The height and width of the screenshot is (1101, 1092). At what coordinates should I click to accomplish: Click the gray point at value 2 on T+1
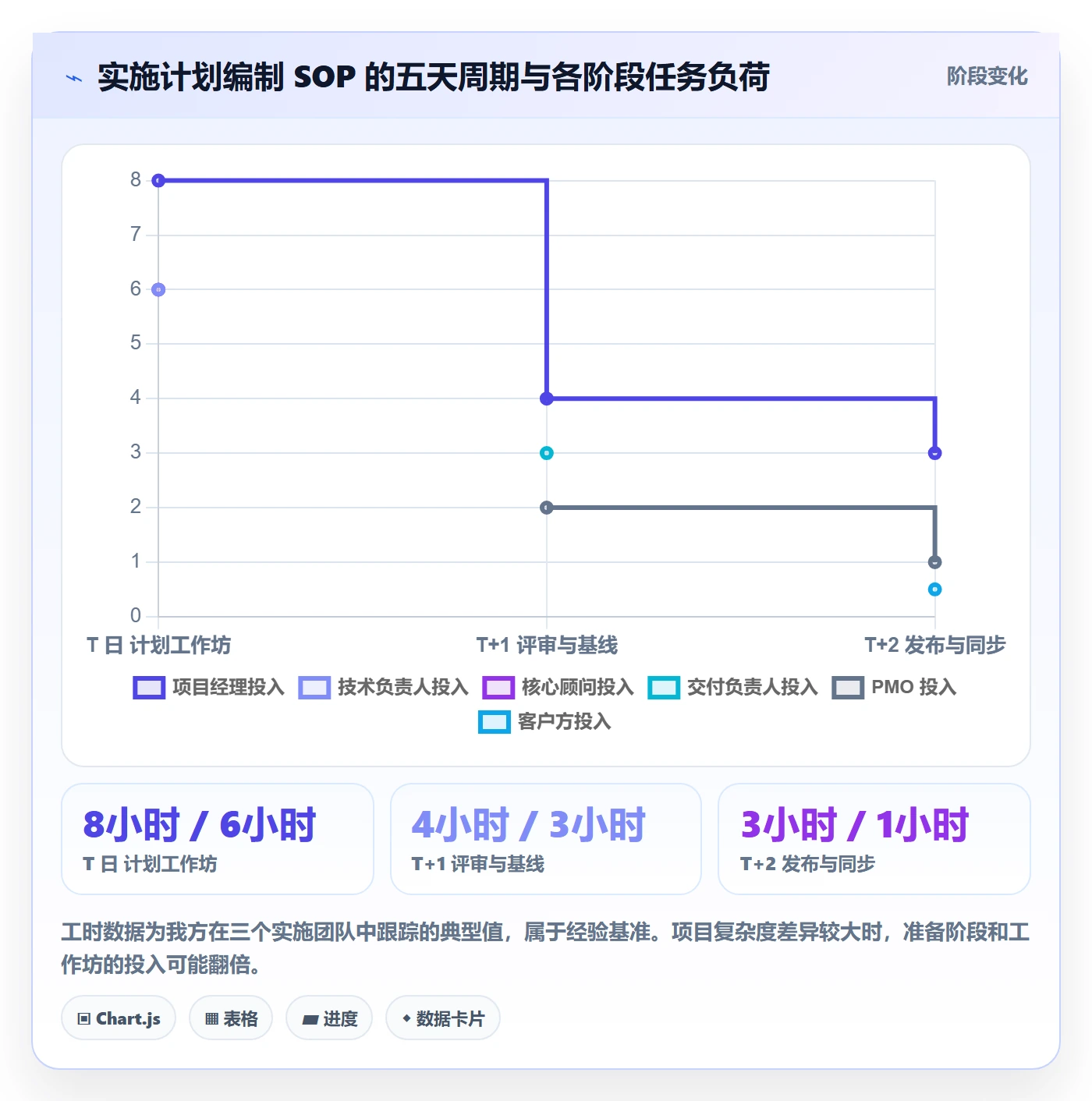(547, 508)
